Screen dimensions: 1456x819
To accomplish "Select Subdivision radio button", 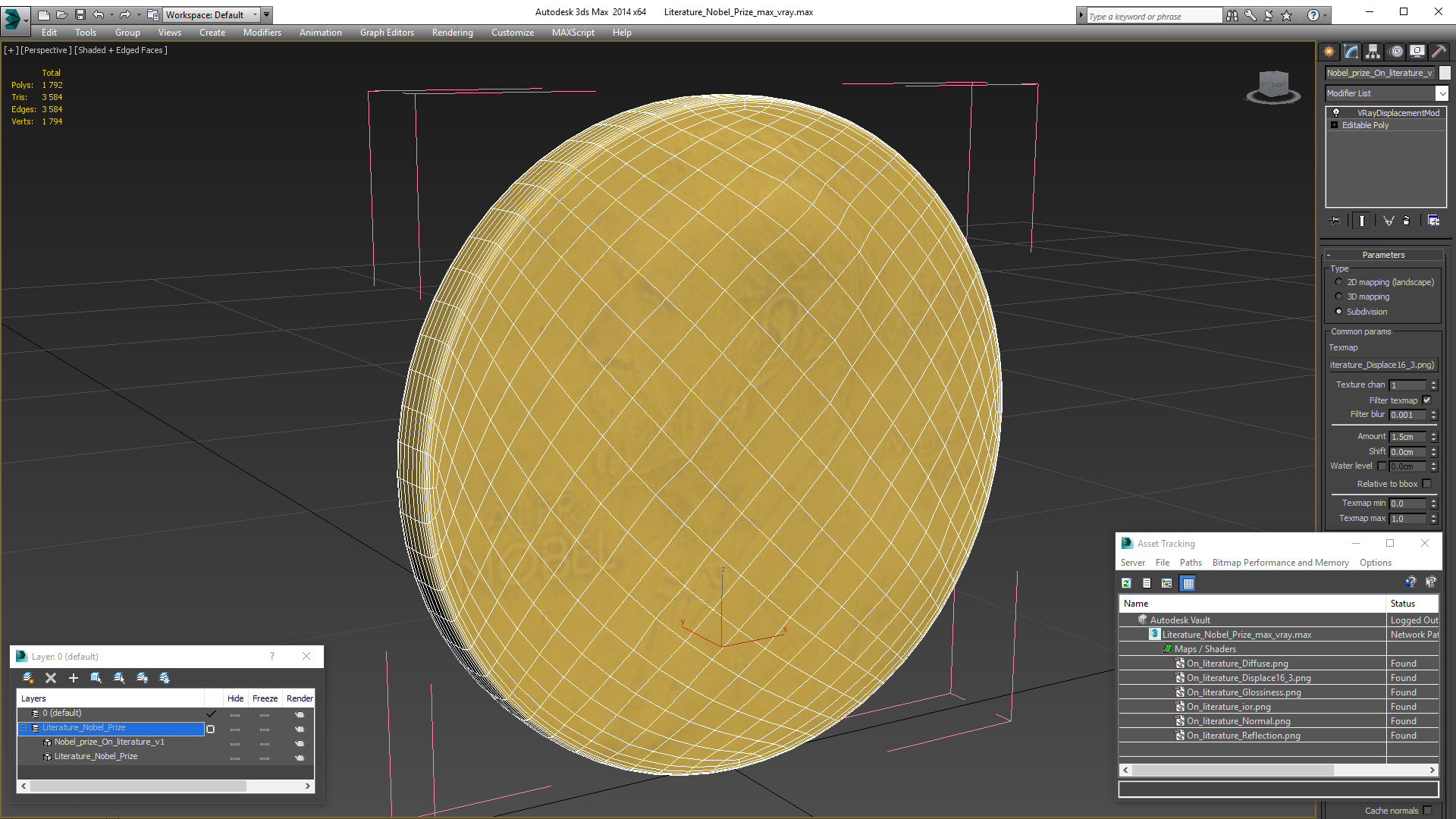I will pos(1339,312).
